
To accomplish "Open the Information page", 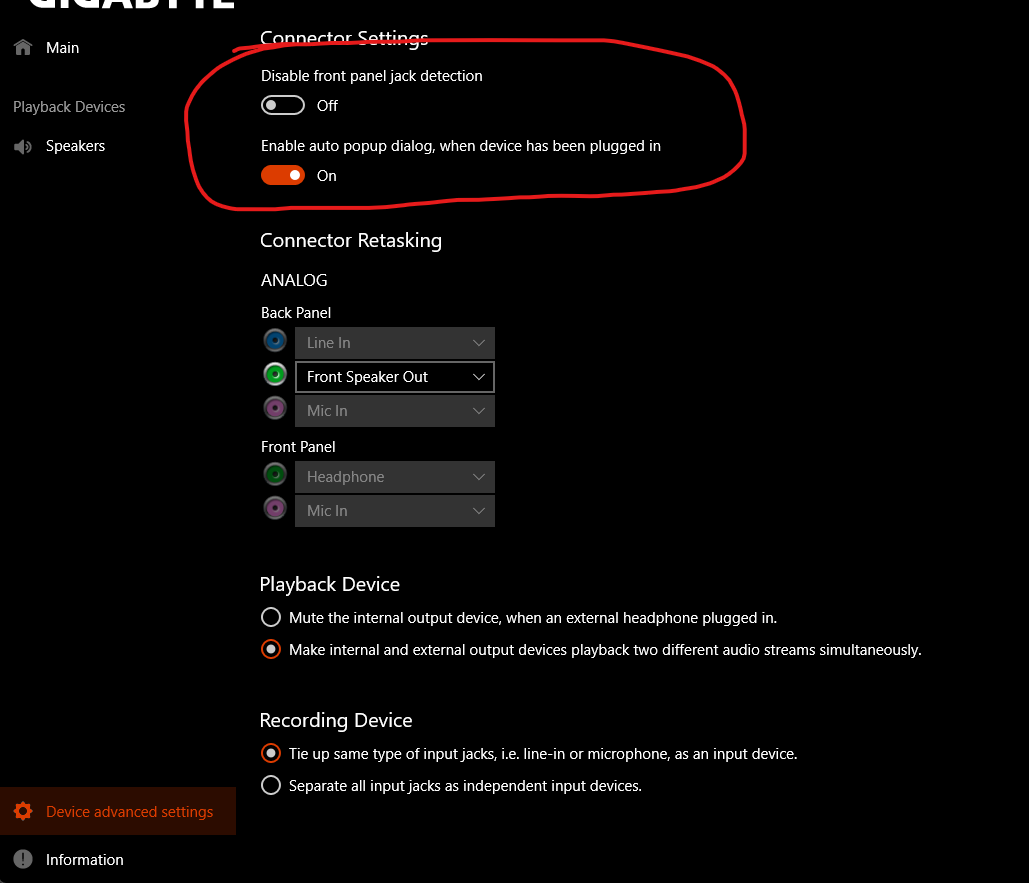I will [x=85, y=859].
